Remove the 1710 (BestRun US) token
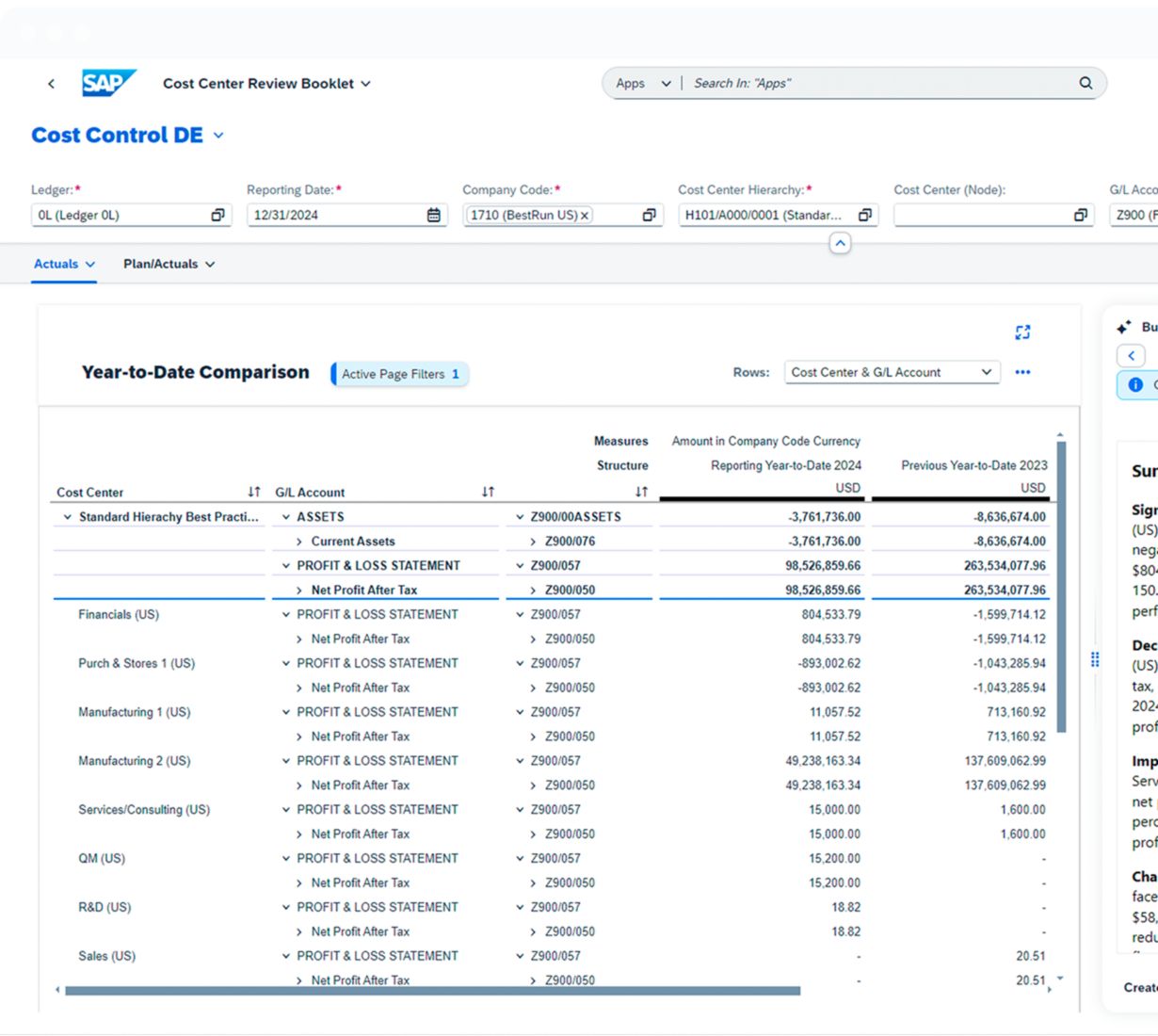The image size is (1158, 1036). [585, 216]
